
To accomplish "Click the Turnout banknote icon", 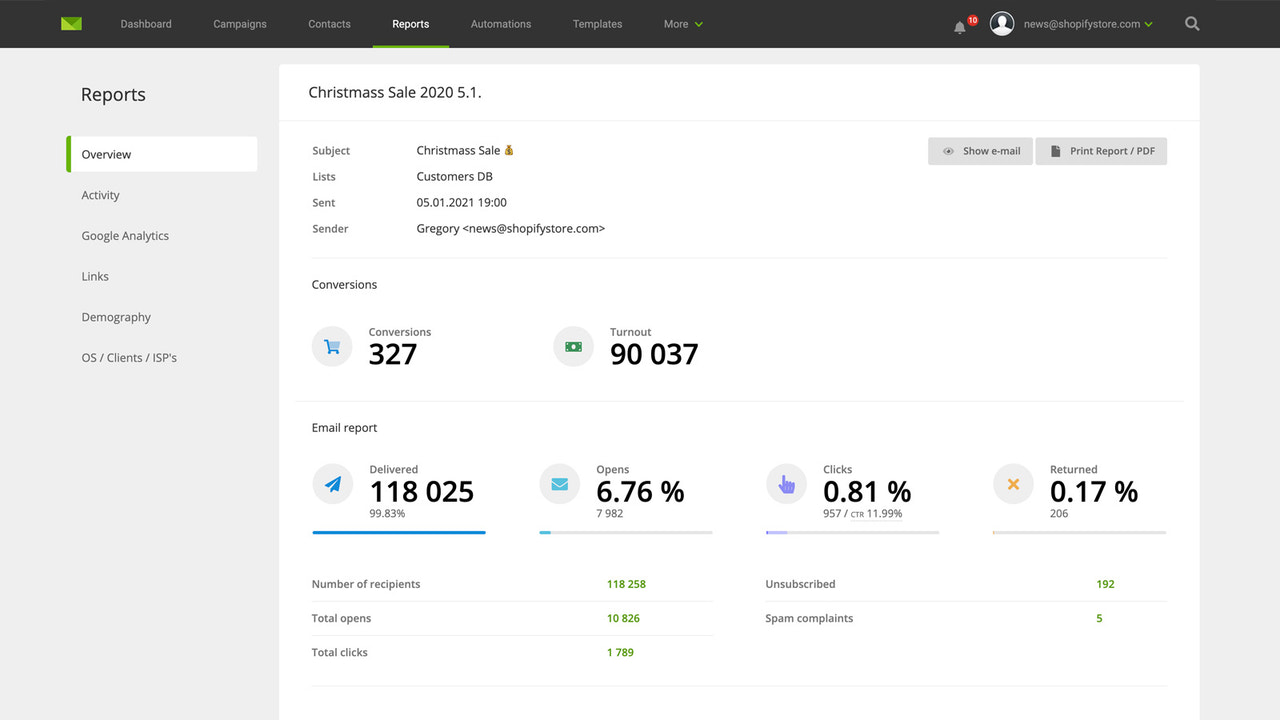I will coord(572,346).
